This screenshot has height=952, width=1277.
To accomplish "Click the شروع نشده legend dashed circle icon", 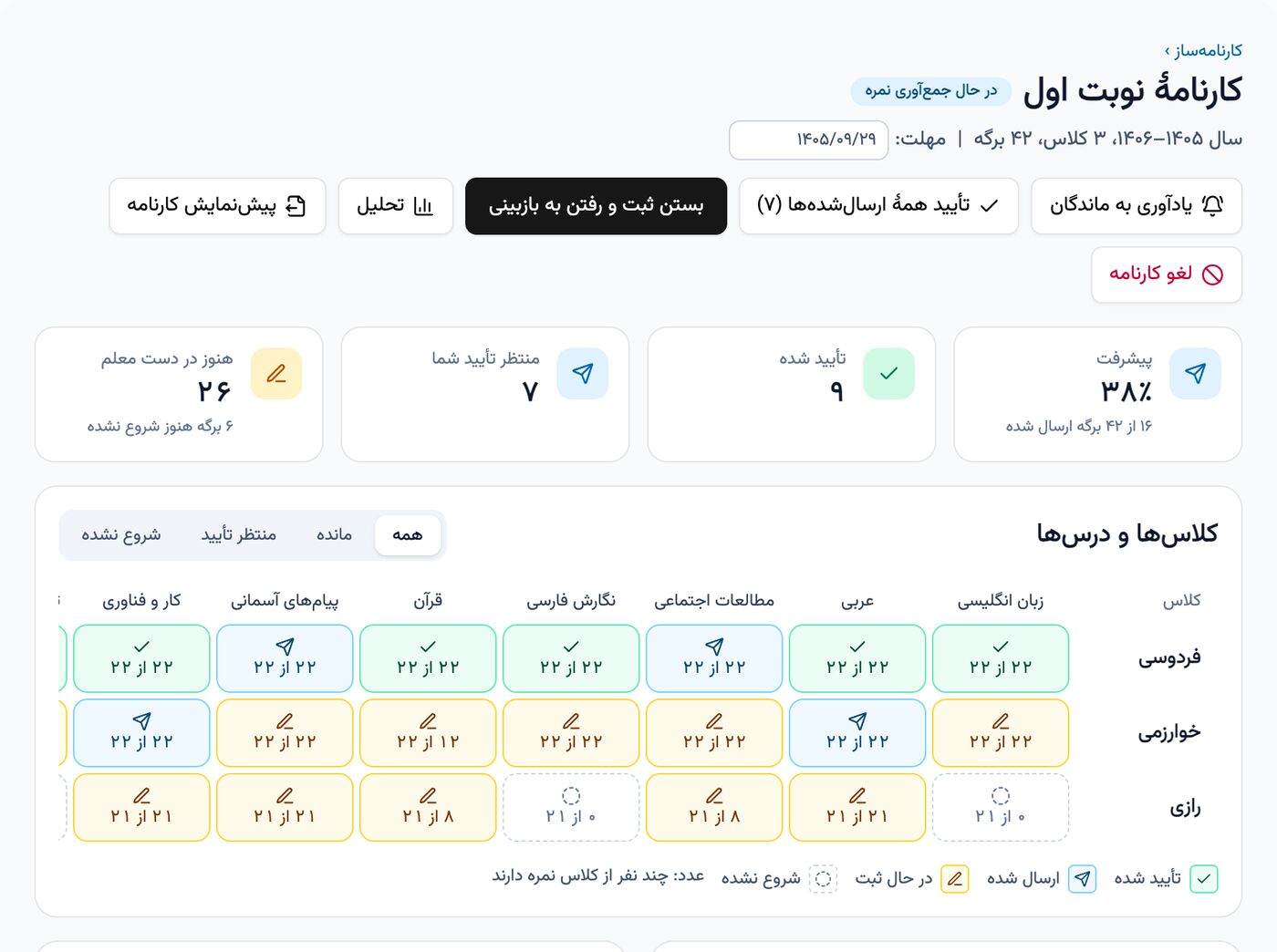I will [823, 879].
